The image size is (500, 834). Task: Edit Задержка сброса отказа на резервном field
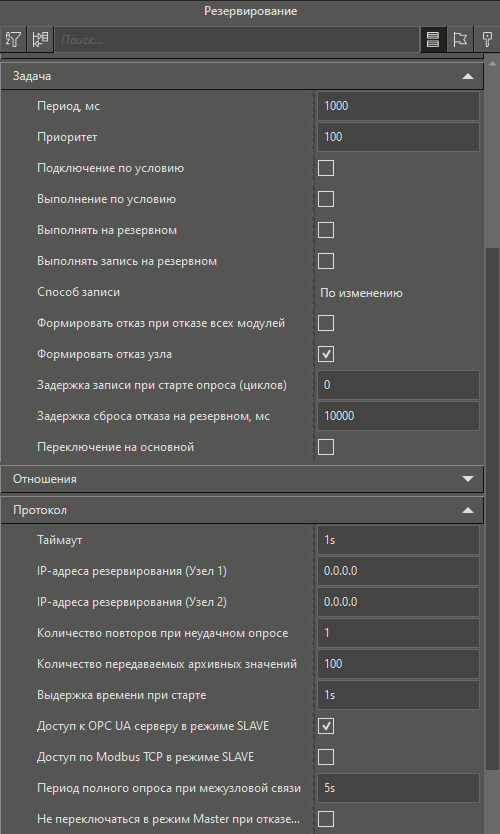click(398, 416)
